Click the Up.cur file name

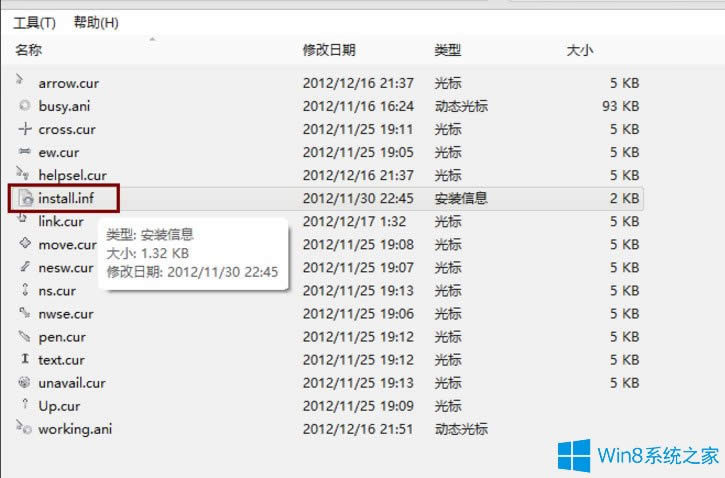click(x=61, y=406)
